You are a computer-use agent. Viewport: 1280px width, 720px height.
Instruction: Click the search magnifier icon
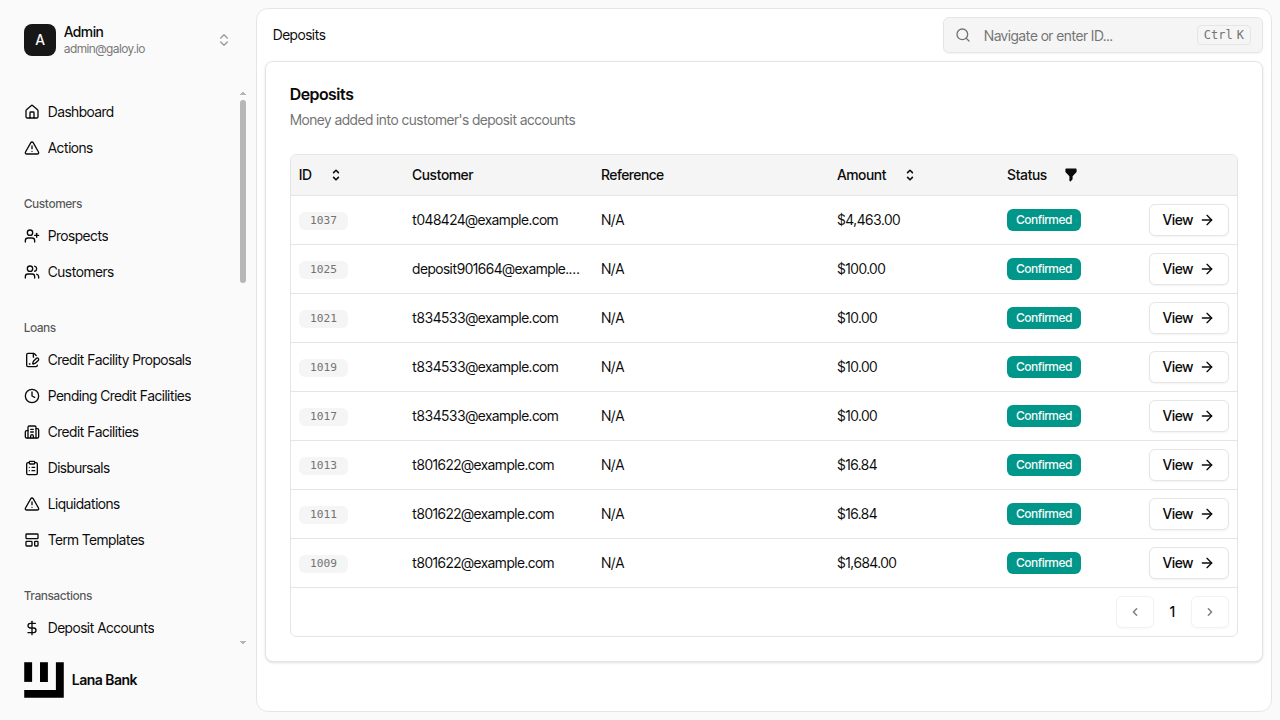pos(963,35)
